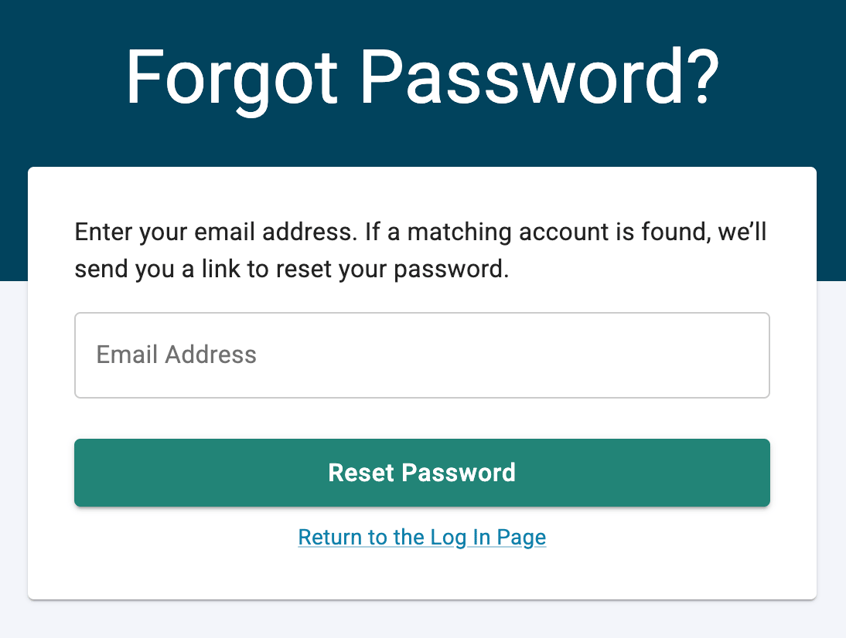
Task: Place the cursor in the Email Address field
Action: [421, 355]
